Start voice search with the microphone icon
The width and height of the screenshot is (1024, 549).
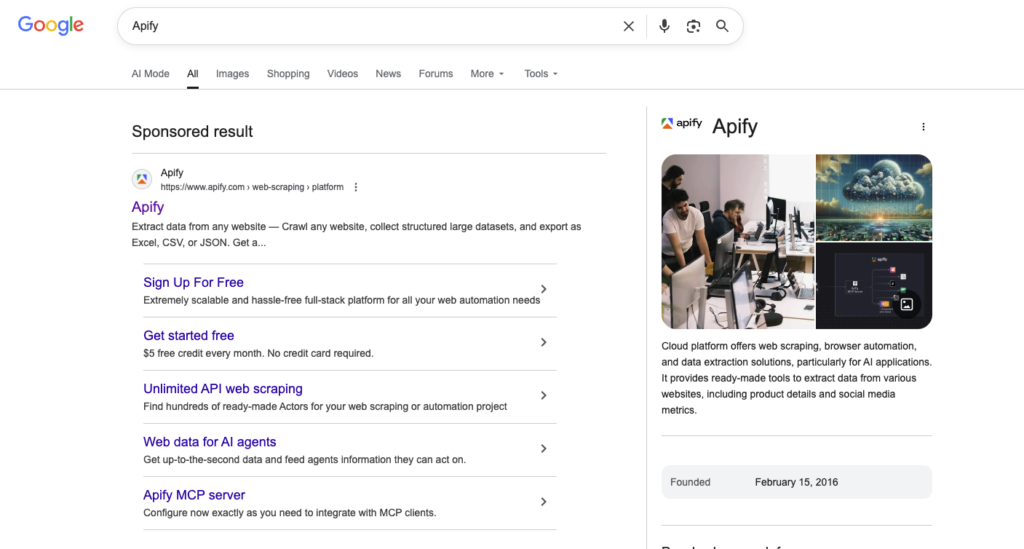[664, 26]
